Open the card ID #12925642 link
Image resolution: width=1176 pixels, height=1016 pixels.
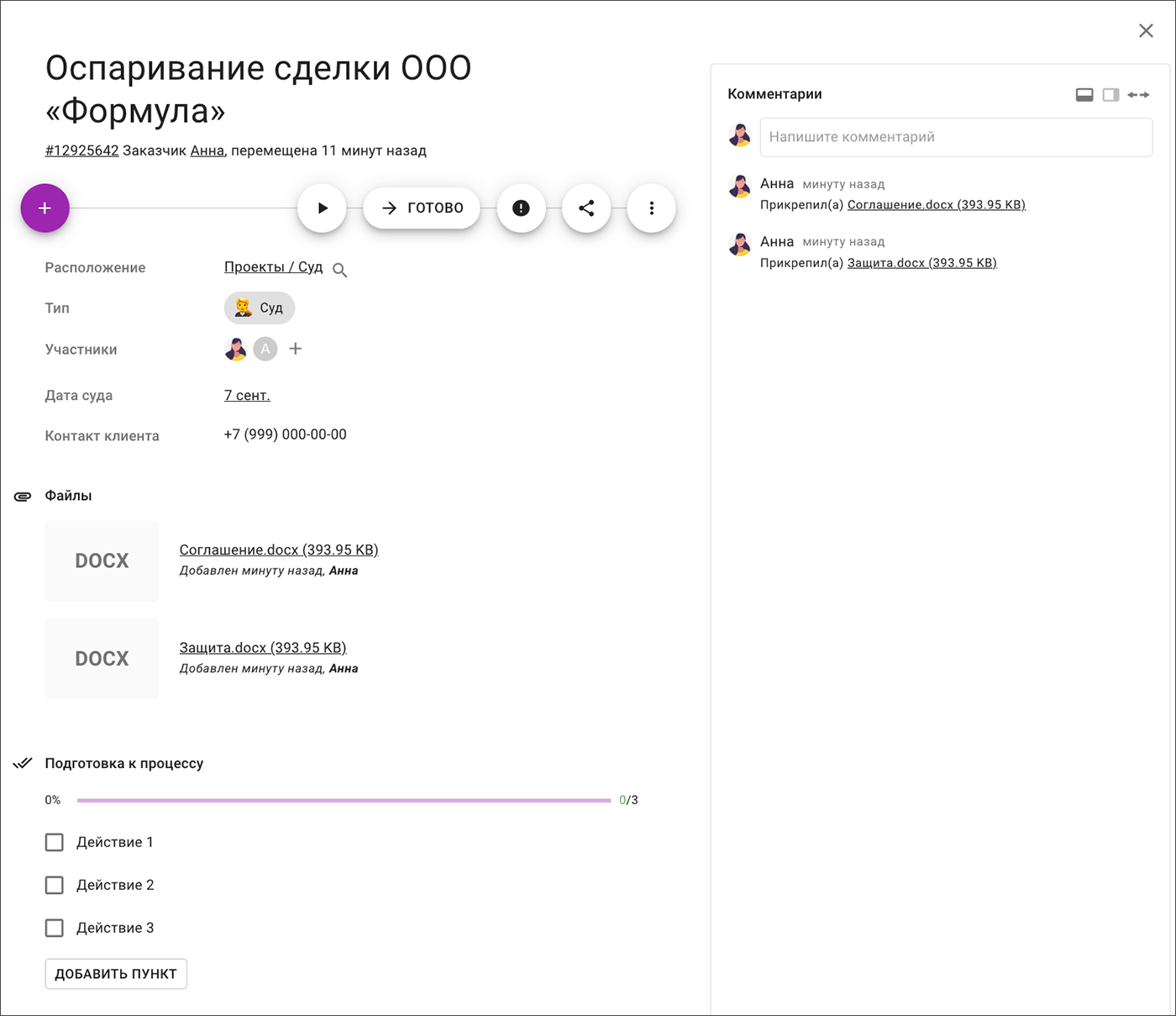tap(81, 150)
